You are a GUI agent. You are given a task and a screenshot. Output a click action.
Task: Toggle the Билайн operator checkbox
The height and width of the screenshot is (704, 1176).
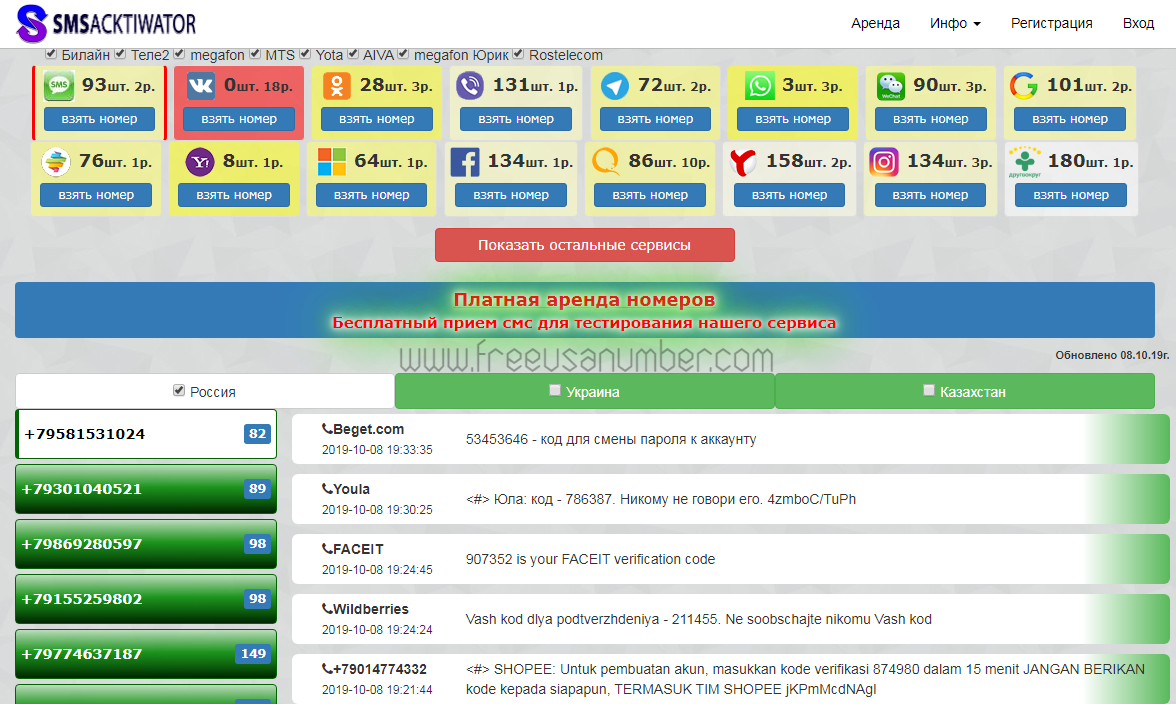click(51, 54)
